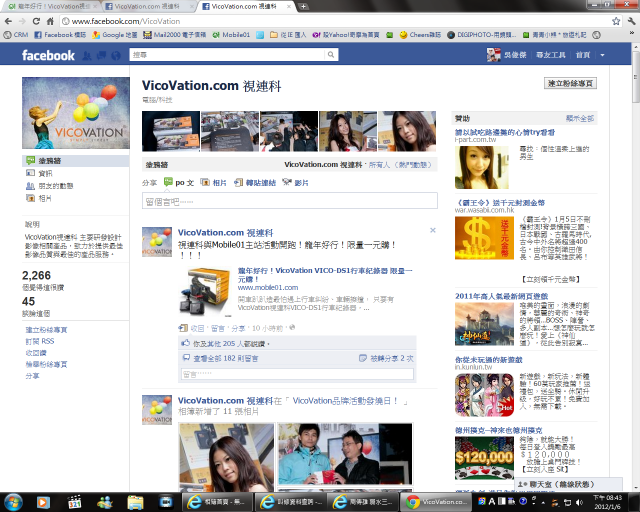Click the www.mobile01.com link
Screen dimensions: 640x512
click(268, 287)
